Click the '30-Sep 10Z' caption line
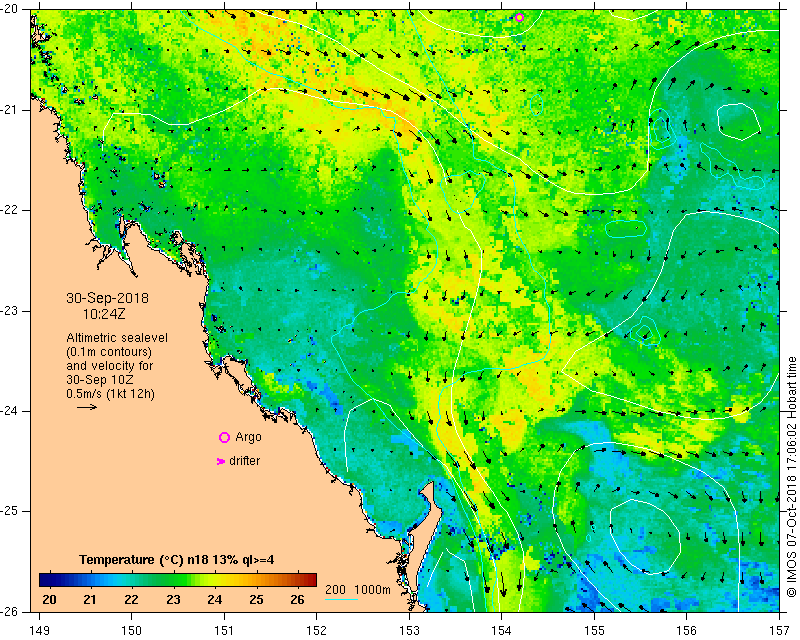 pos(98,380)
